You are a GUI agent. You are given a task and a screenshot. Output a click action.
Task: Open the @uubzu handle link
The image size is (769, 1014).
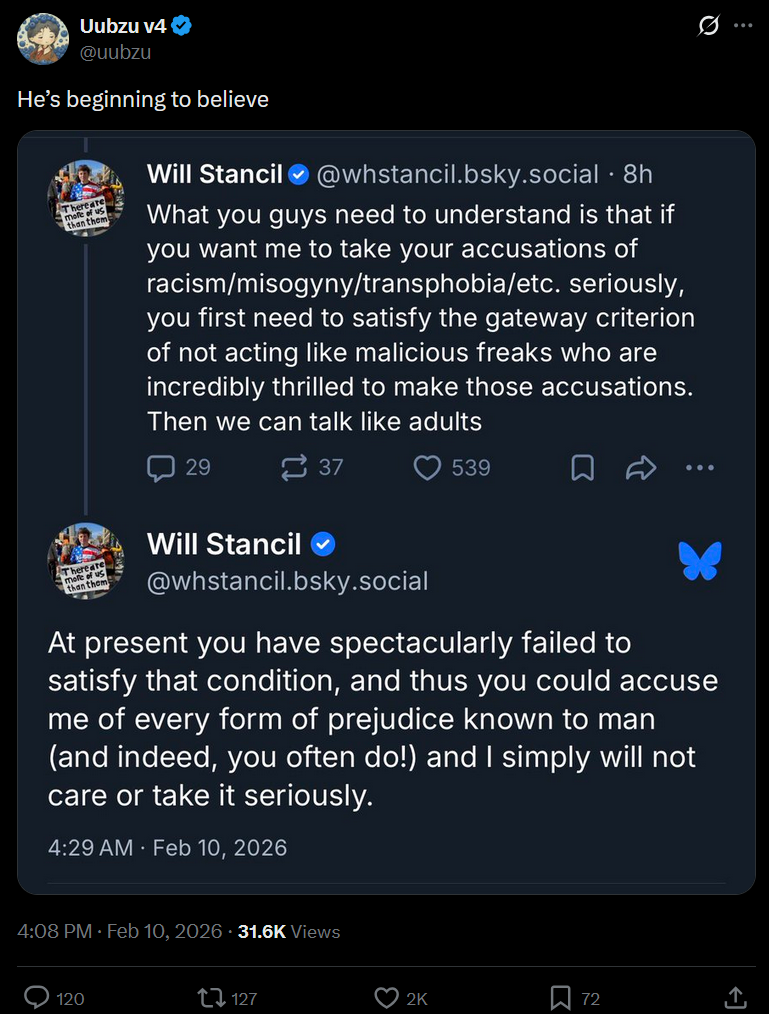[115, 52]
